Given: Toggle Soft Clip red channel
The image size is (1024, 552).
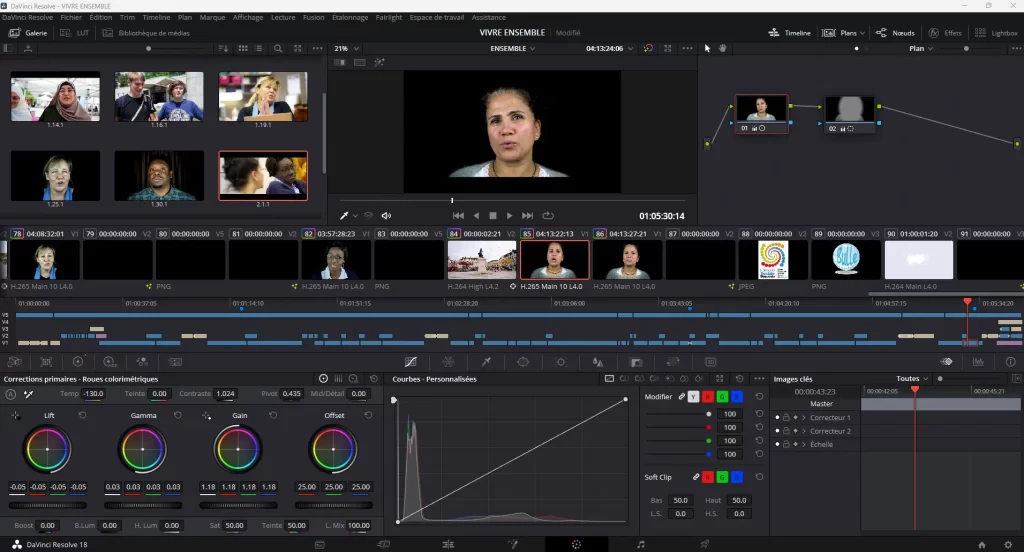Looking at the screenshot, I should (708, 478).
